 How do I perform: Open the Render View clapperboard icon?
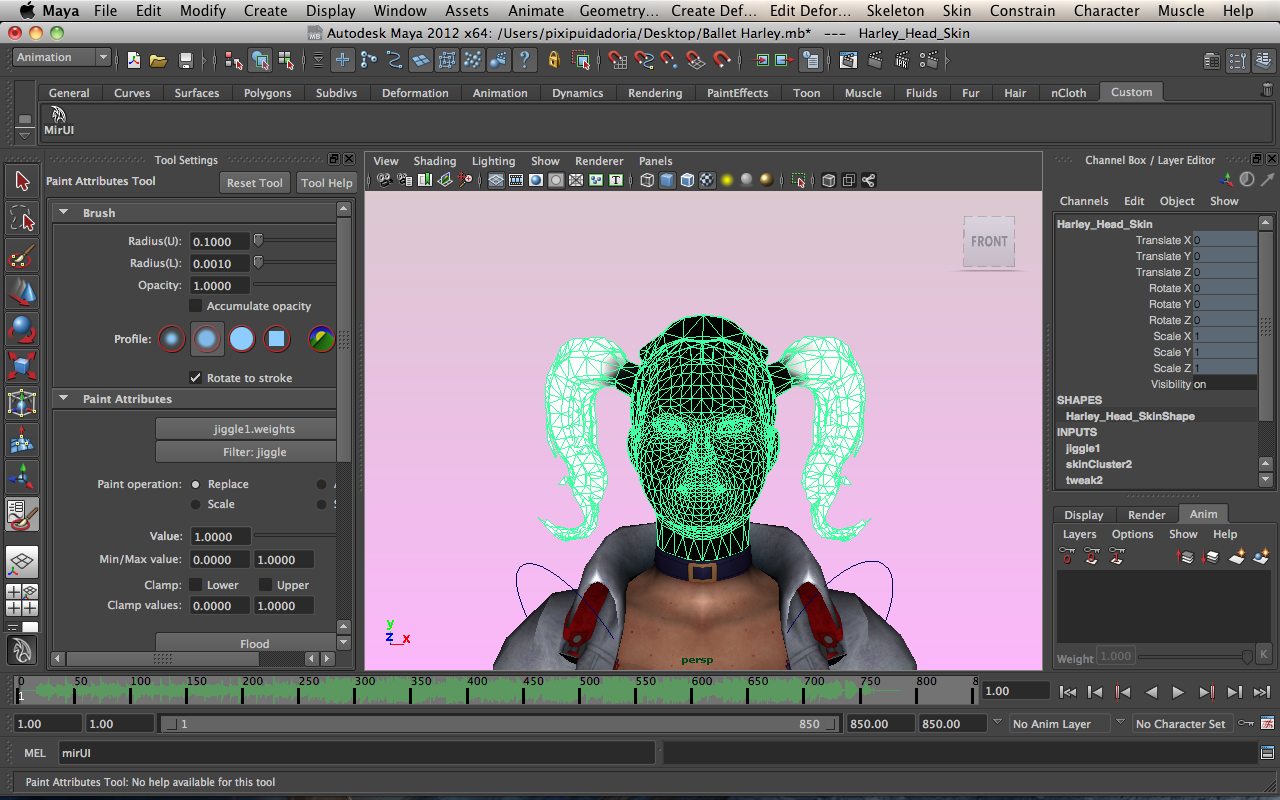click(848, 60)
